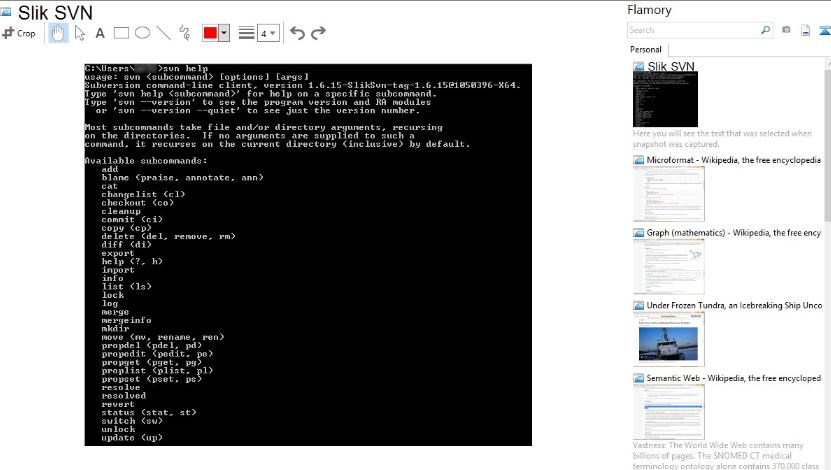The width and height of the screenshot is (831, 470).
Task: Open the color dropdown arrow
Action: point(224,33)
